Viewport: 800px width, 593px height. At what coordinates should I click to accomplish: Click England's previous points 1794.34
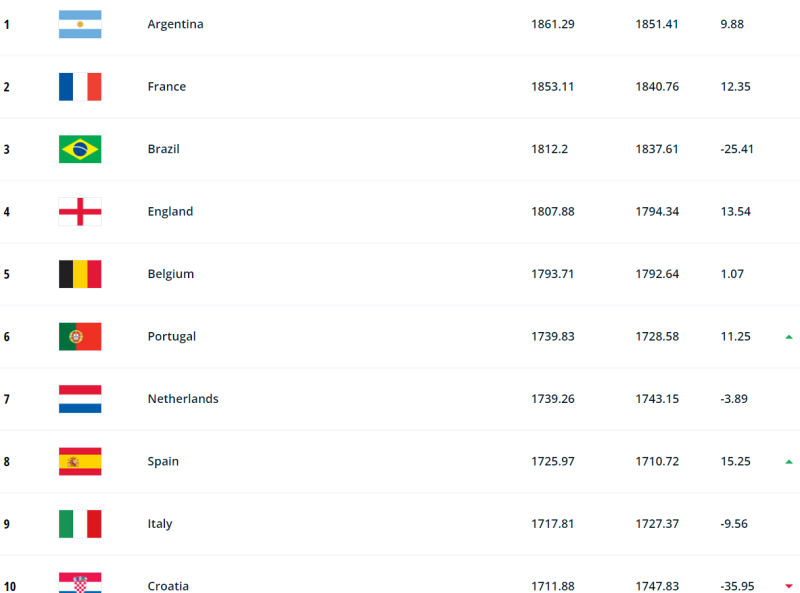point(657,212)
